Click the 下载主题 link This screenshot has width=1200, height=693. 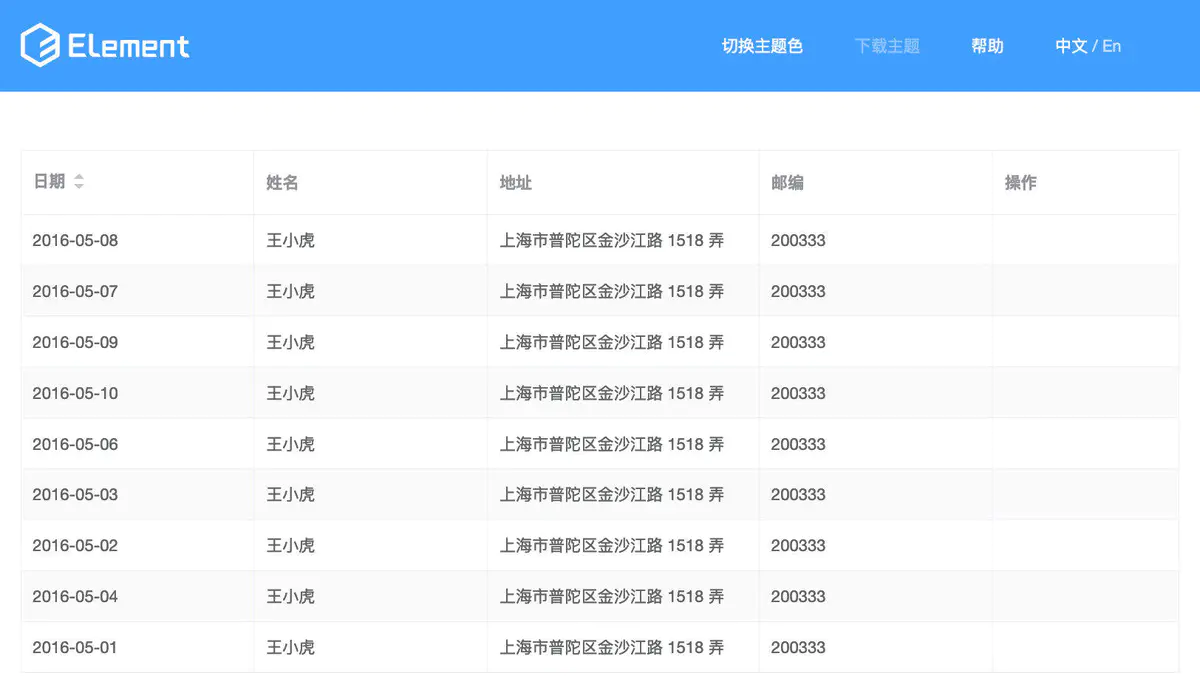(888, 45)
